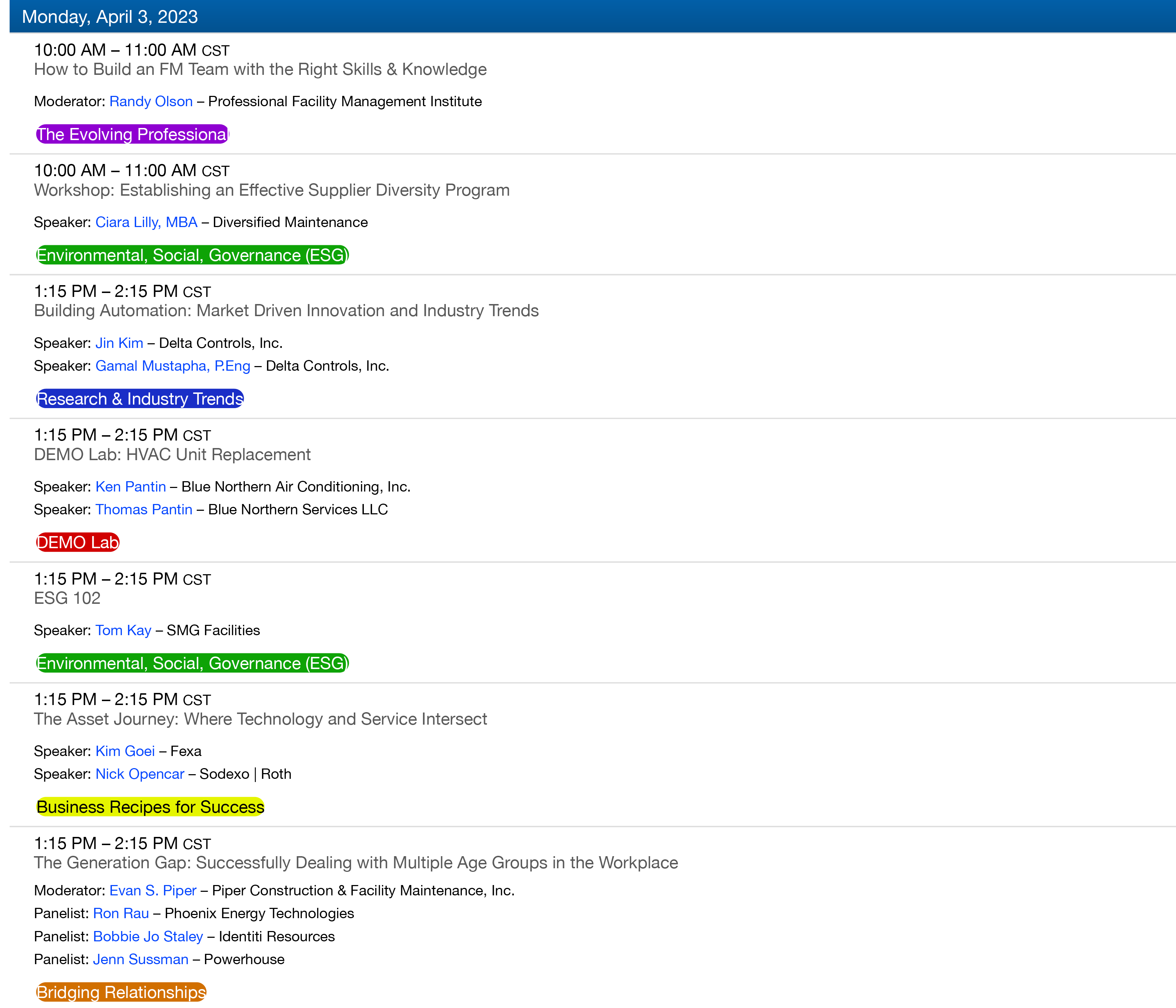This screenshot has height=1008, width=1176.
Task: Click Phoenix Energy Technologies text
Action: 259,913
